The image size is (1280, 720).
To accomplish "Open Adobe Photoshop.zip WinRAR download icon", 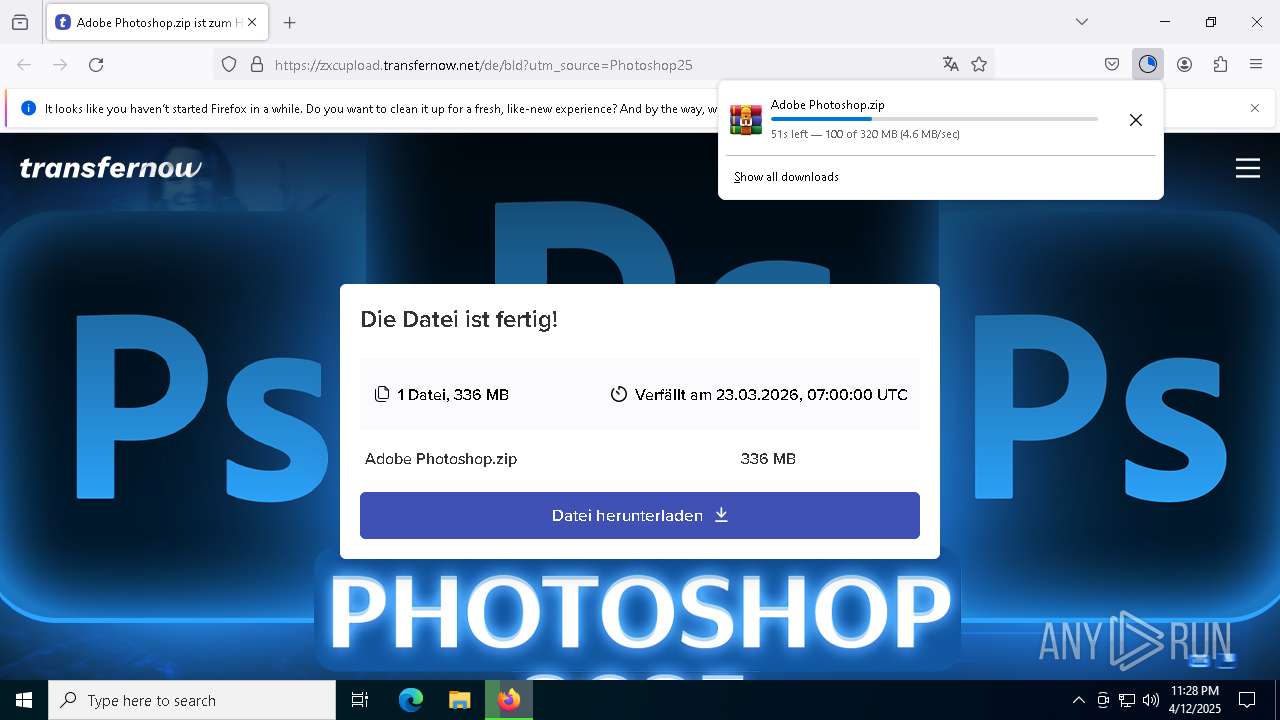I will 746,120.
